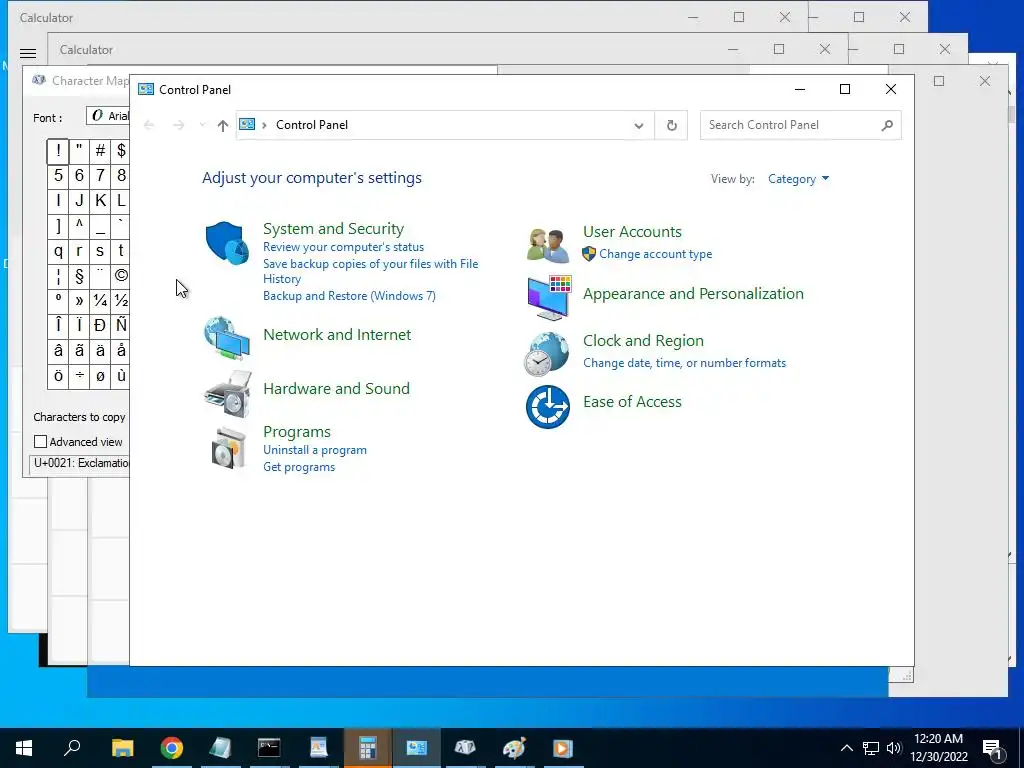Click Uninstall a program

[315, 450]
